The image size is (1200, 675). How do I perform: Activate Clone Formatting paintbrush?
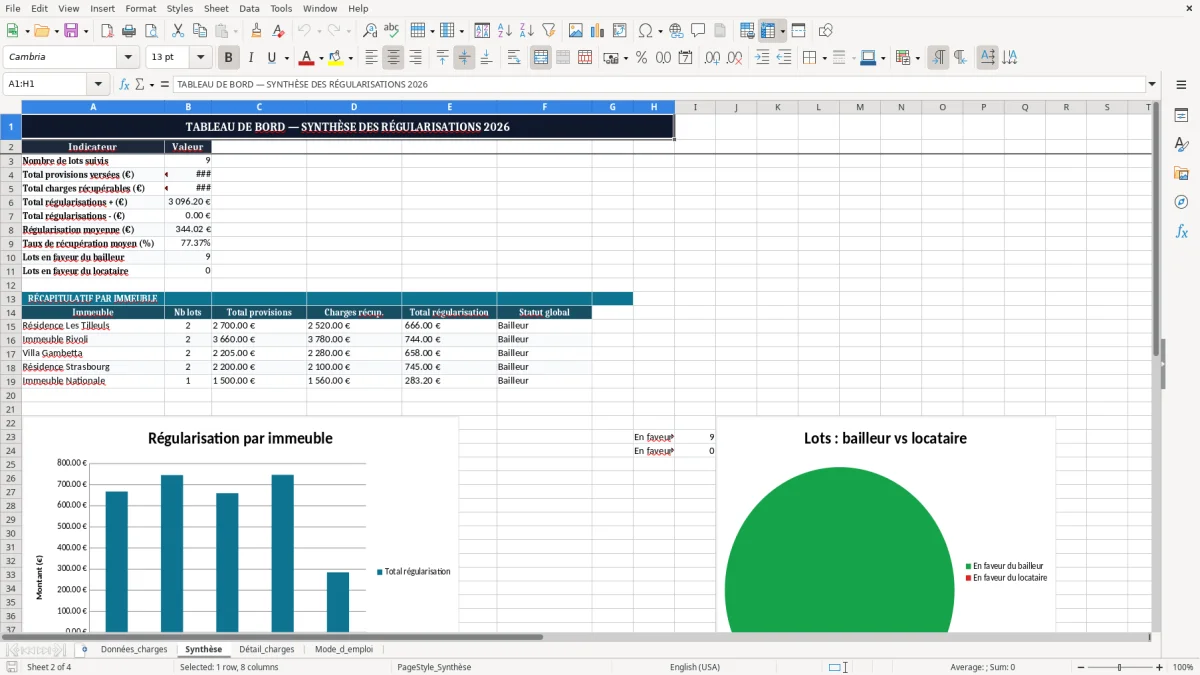coord(256,31)
